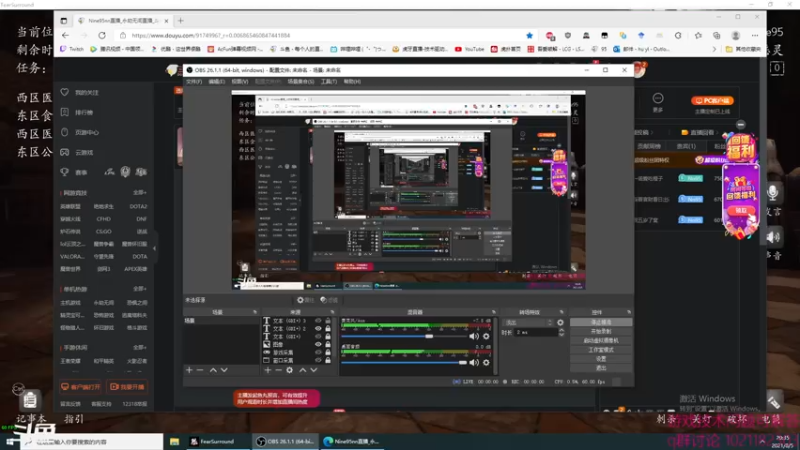The width and height of the screenshot is (800, 450).
Task: Move the scene down in OBS
Action: tap(224, 370)
